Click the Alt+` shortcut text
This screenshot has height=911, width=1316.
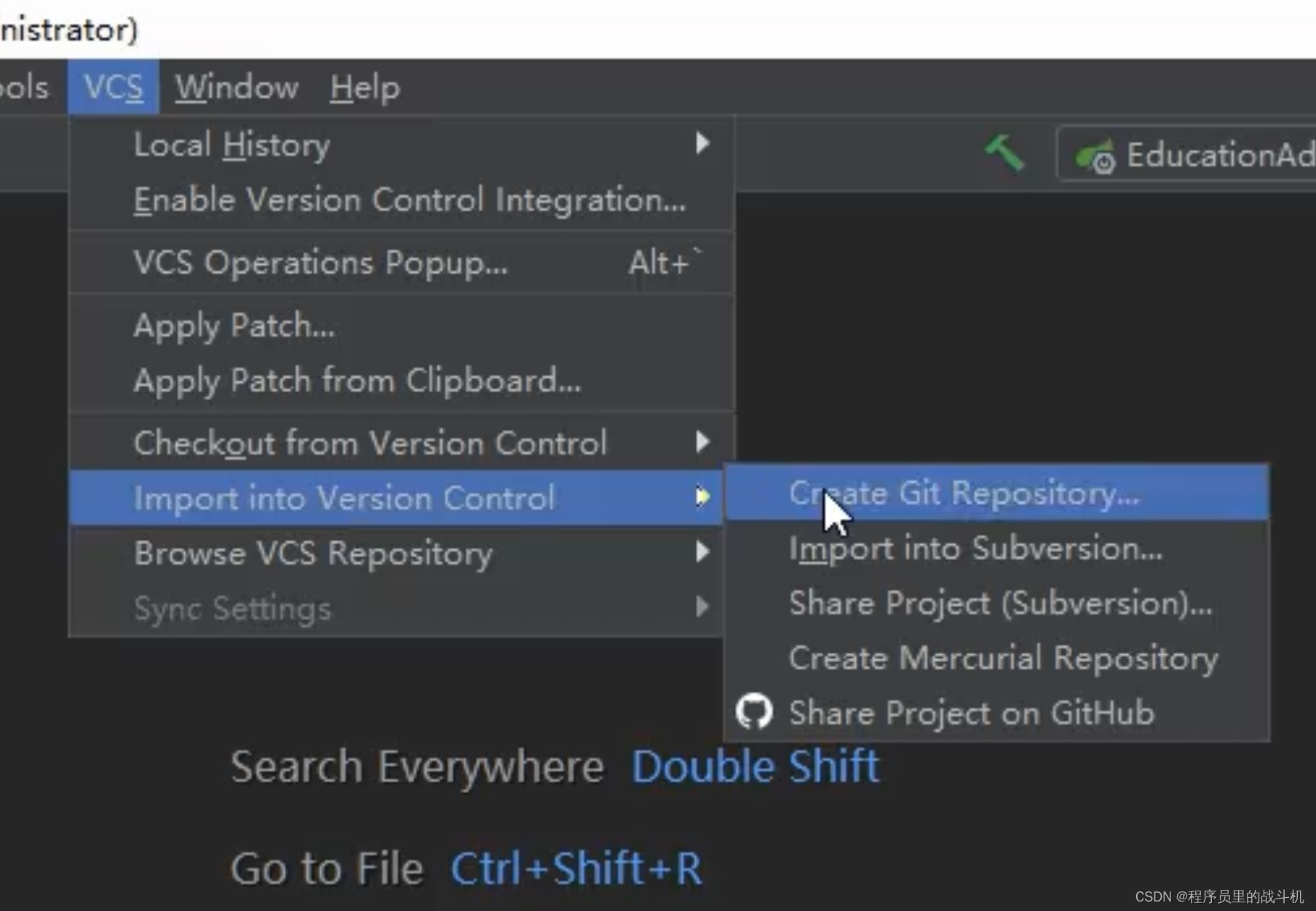point(665,262)
